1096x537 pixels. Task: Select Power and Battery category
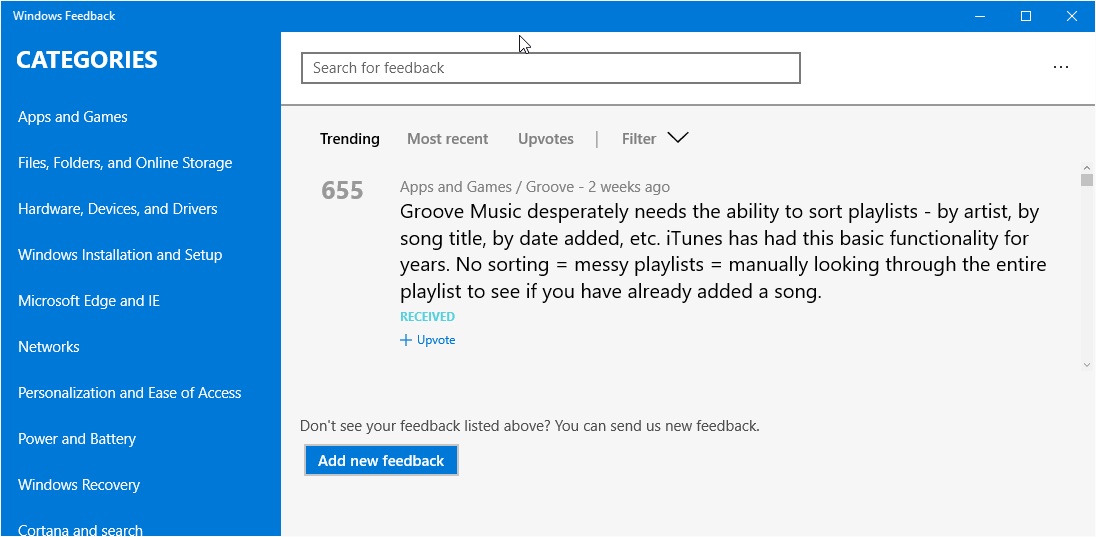tap(77, 439)
